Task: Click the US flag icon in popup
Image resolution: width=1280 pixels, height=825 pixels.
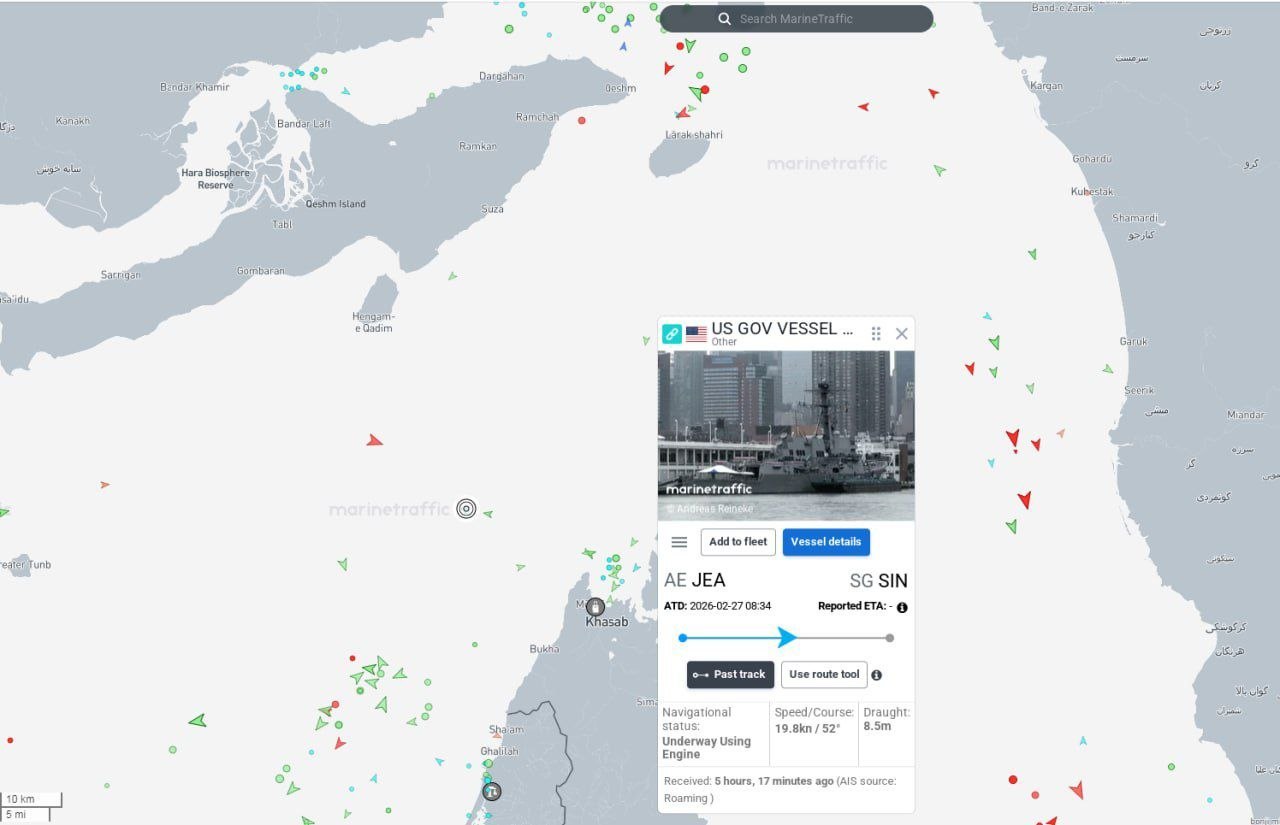Action: (x=696, y=334)
